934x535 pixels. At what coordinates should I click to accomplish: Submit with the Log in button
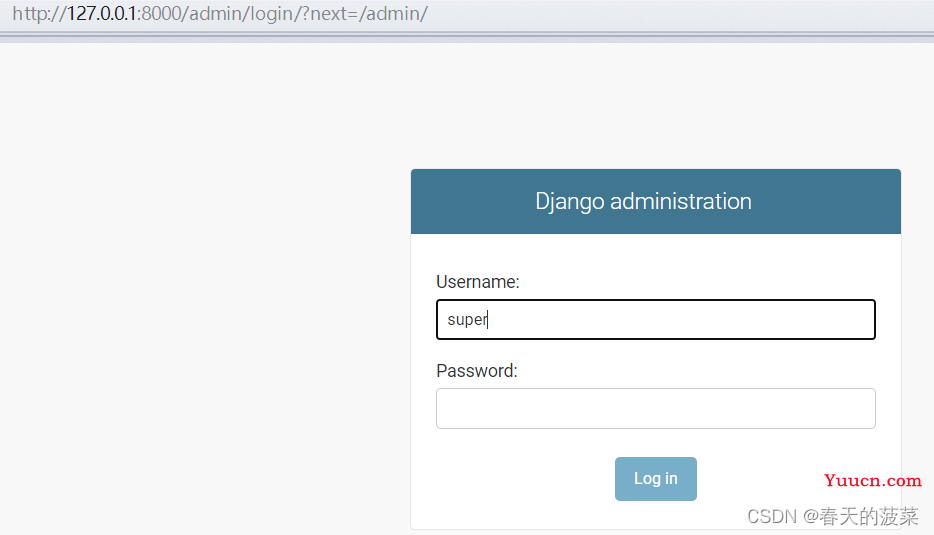tap(655, 478)
